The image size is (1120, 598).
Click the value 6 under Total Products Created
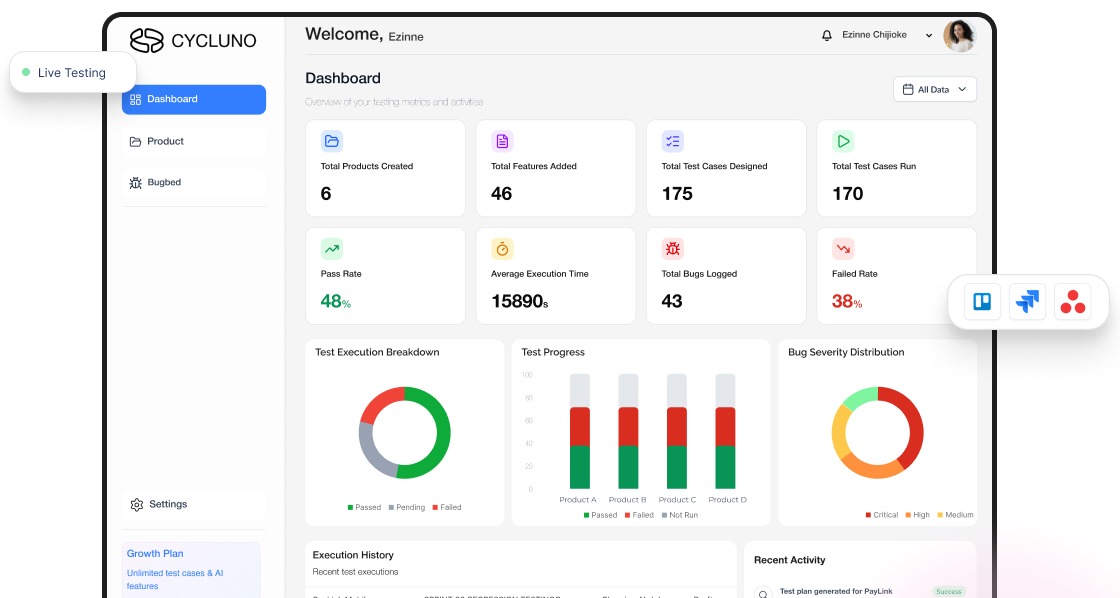(x=326, y=194)
